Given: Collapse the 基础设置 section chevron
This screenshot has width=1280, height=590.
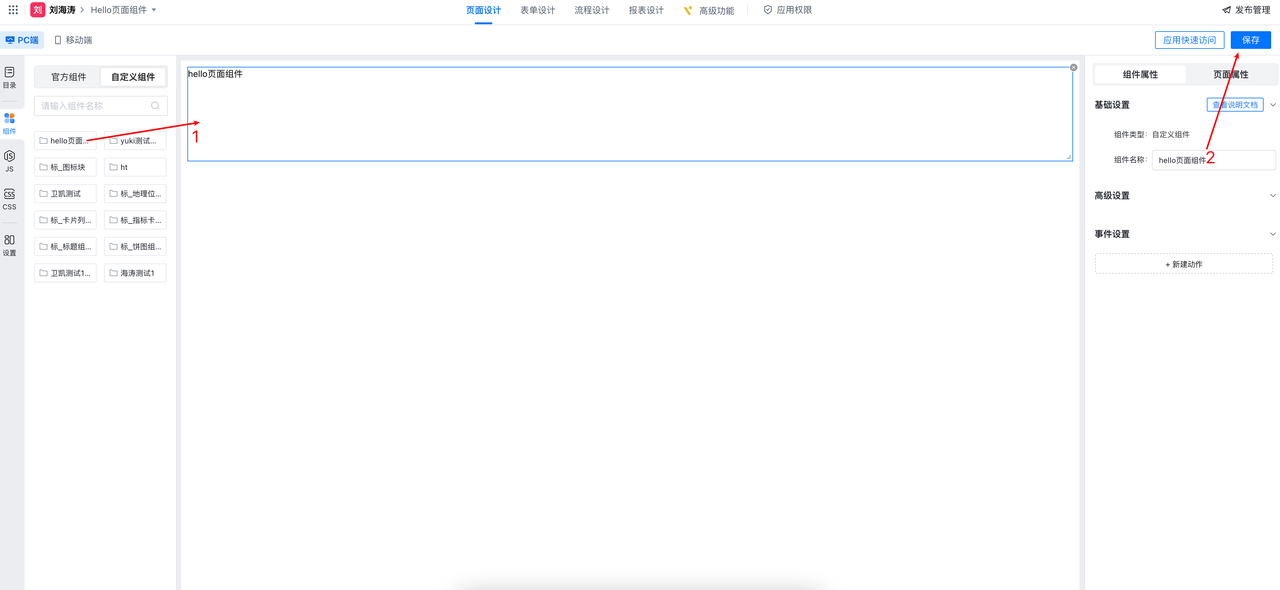Looking at the screenshot, I should pos(1272,105).
